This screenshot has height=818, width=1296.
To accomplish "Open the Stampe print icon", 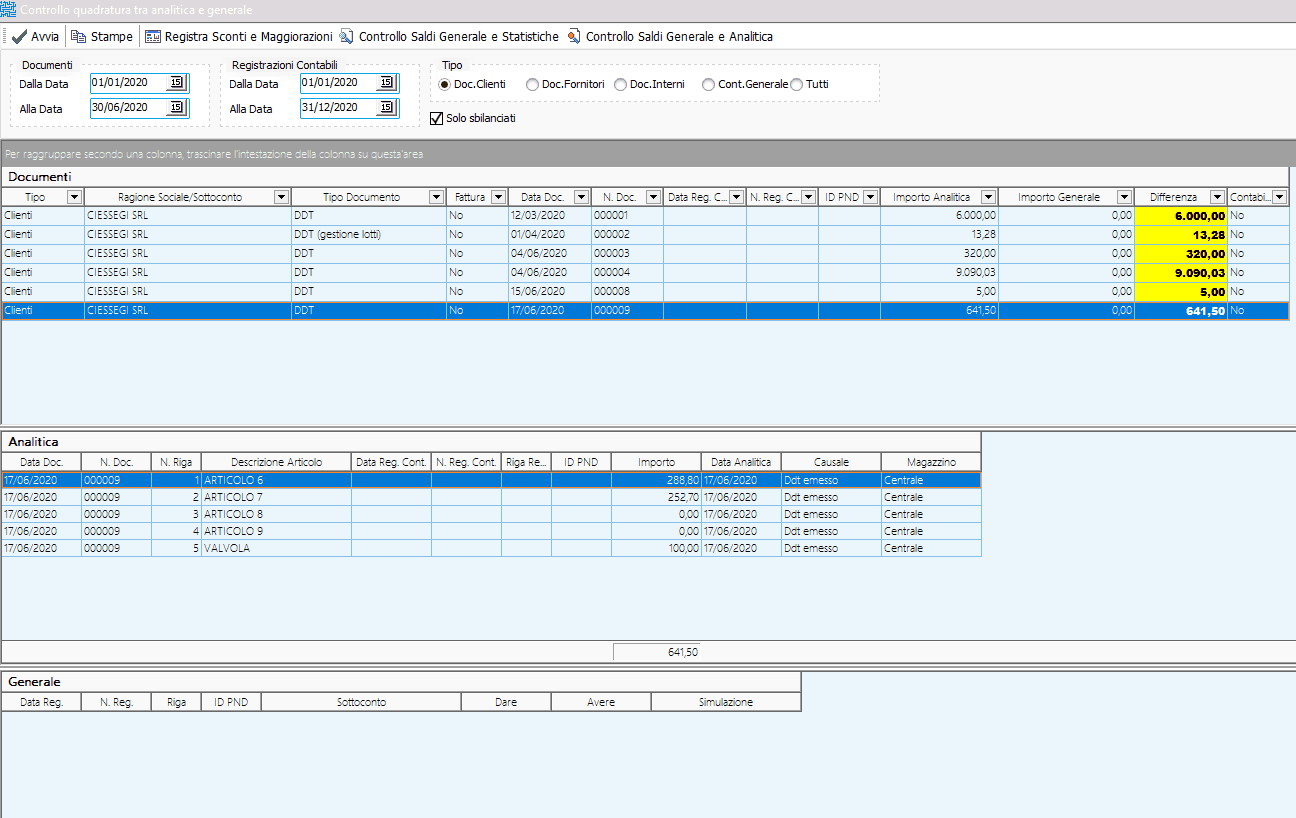I will point(78,36).
